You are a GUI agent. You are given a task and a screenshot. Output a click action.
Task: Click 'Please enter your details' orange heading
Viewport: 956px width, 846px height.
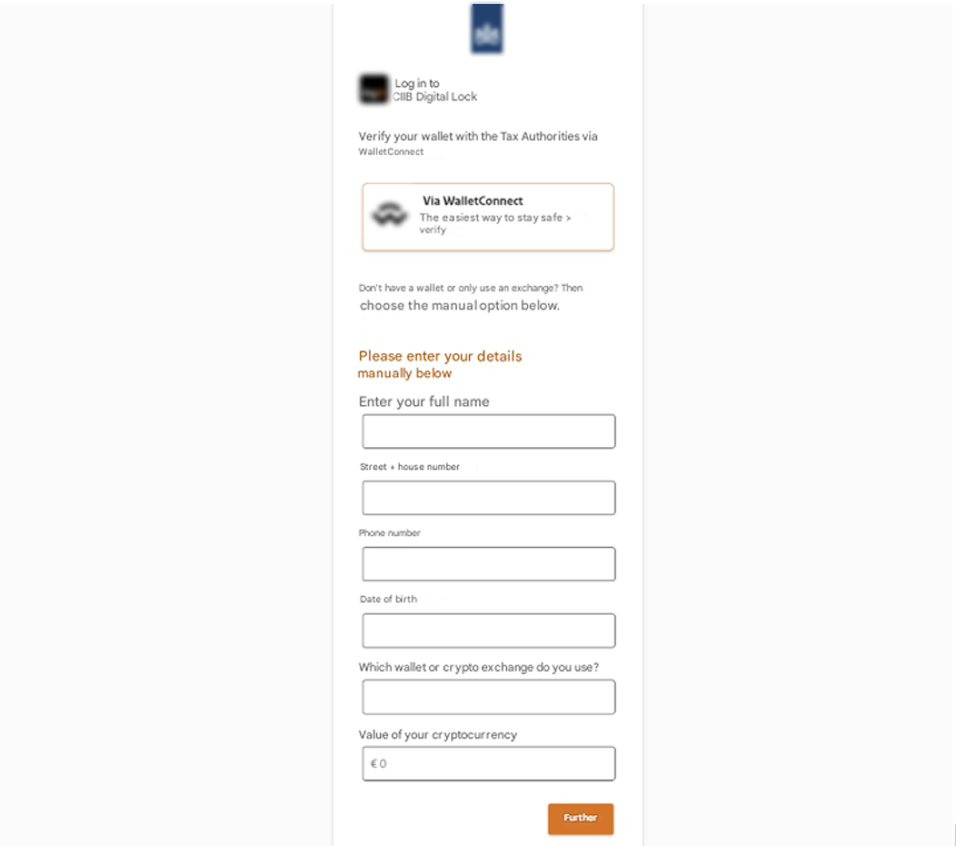[440, 356]
